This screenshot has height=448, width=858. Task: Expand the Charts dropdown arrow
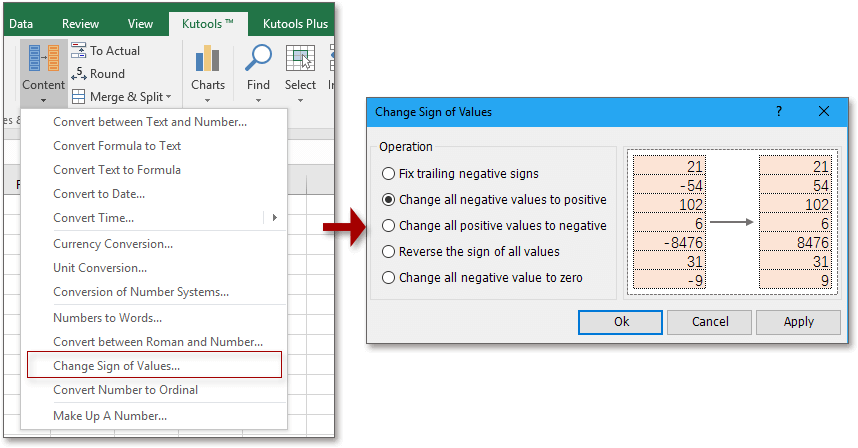(x=207, y=101)
